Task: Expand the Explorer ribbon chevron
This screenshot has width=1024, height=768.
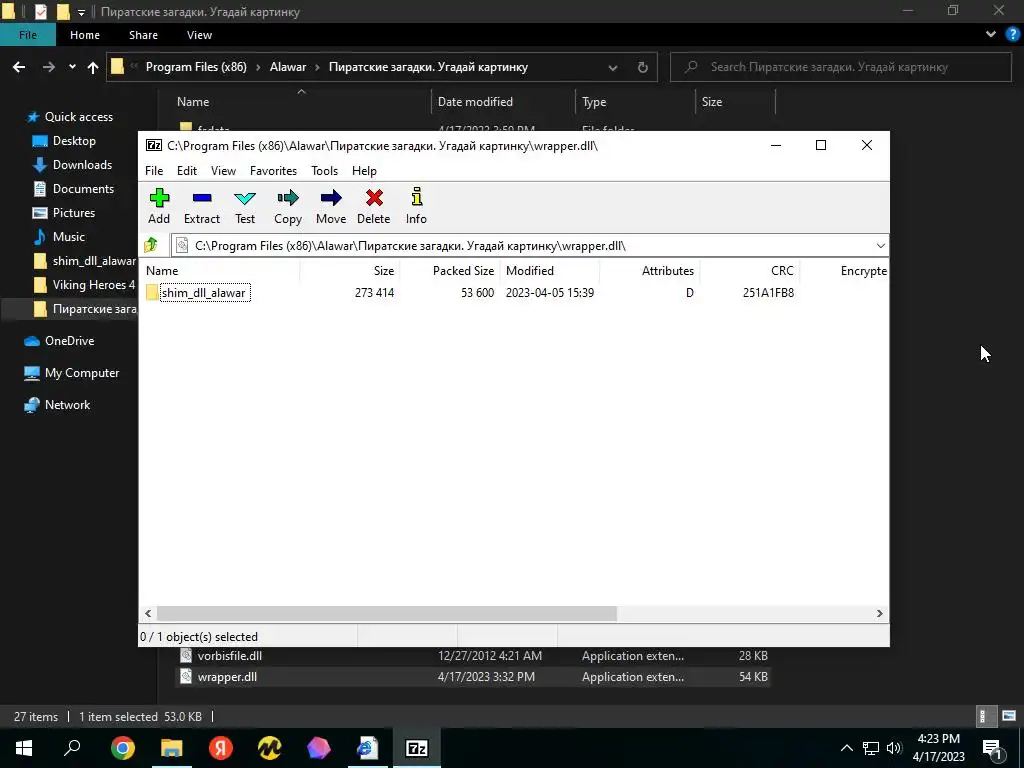Action: (x=991, y=35)
